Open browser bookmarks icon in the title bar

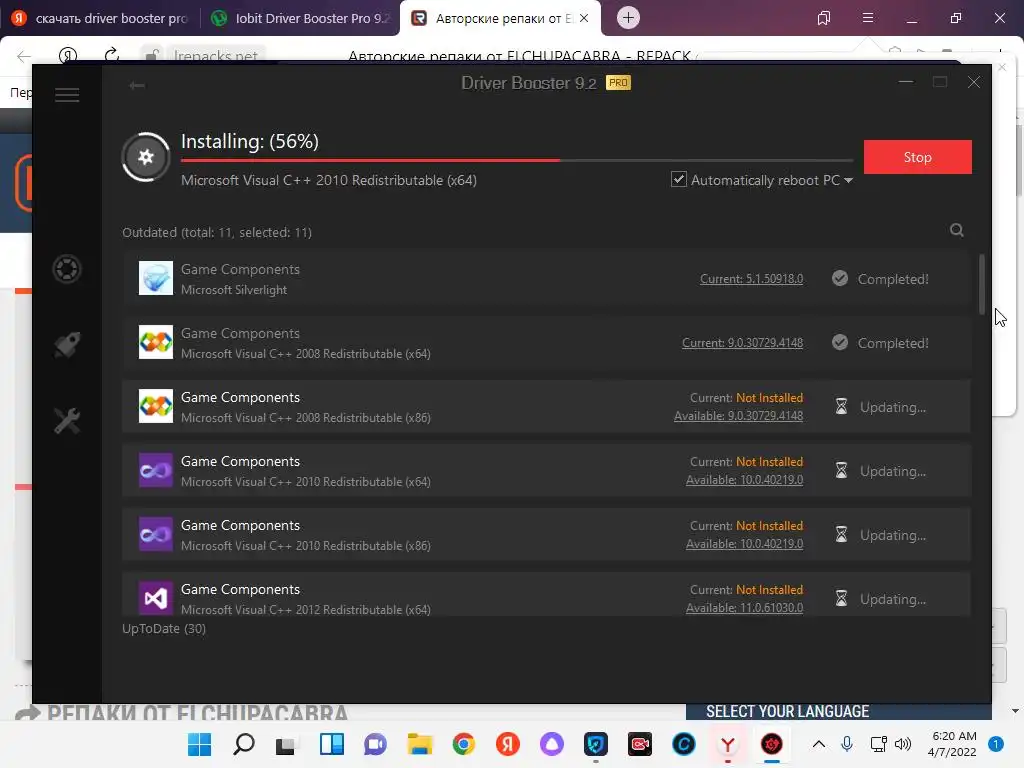click(x=824, y=18)
